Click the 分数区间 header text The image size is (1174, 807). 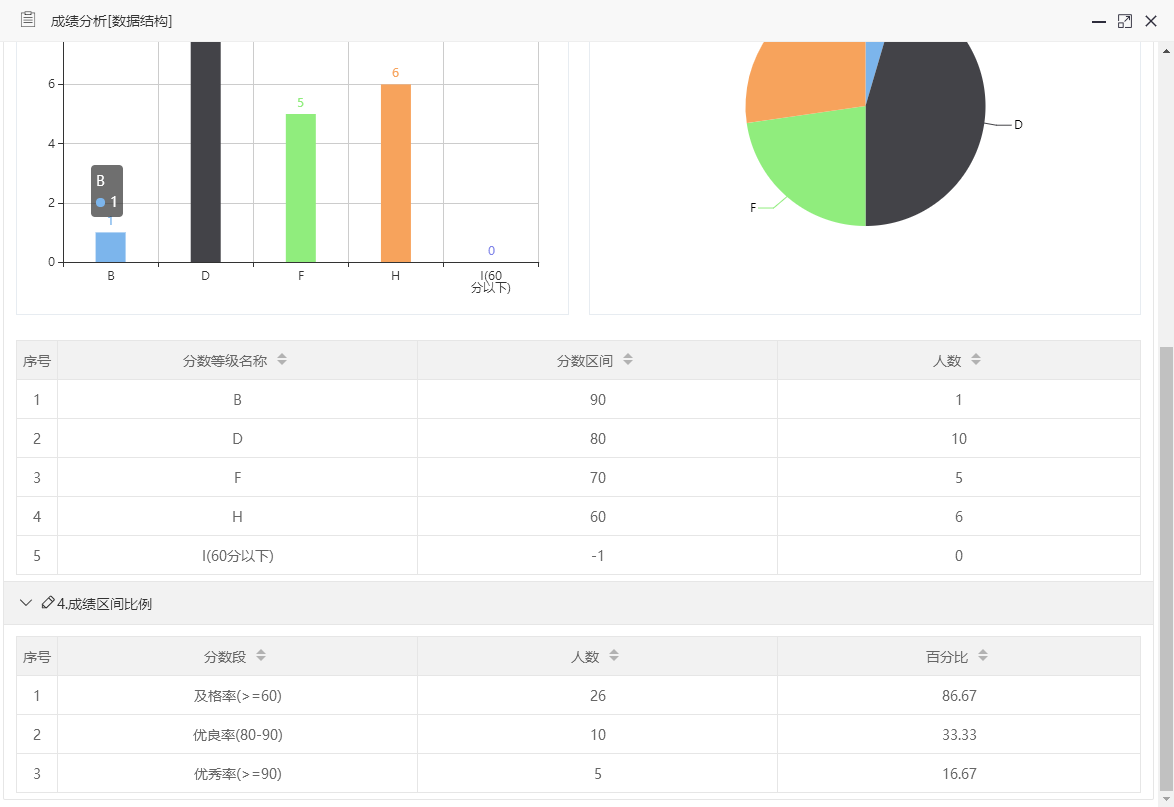click(585, 361)
